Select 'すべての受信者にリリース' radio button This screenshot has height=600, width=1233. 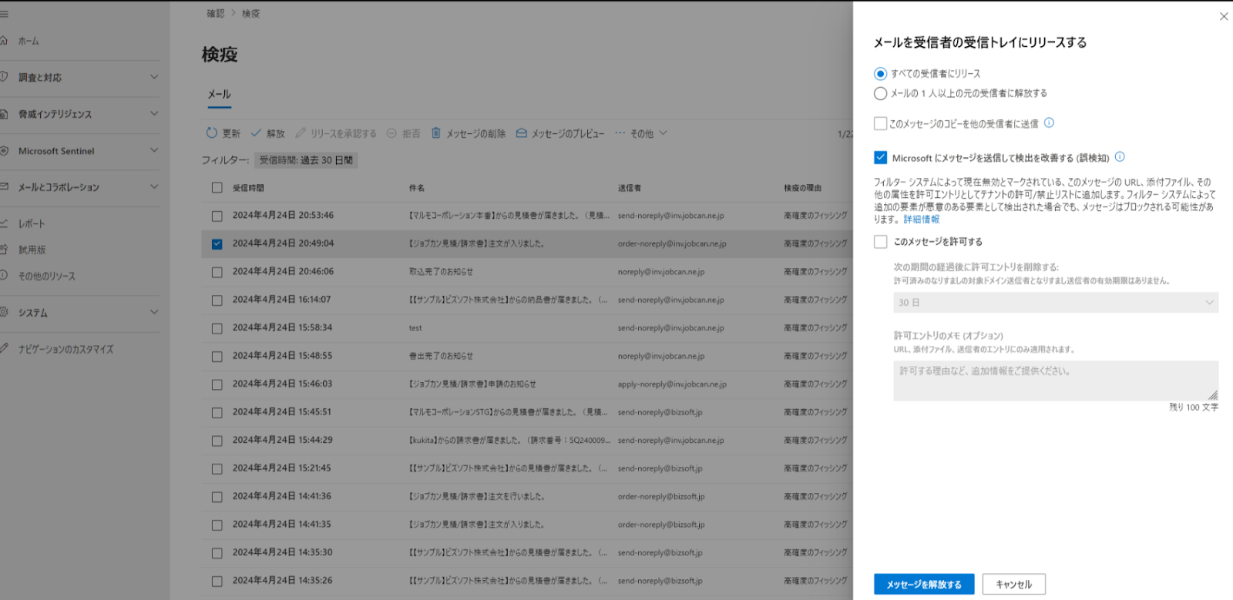(880, 74)
